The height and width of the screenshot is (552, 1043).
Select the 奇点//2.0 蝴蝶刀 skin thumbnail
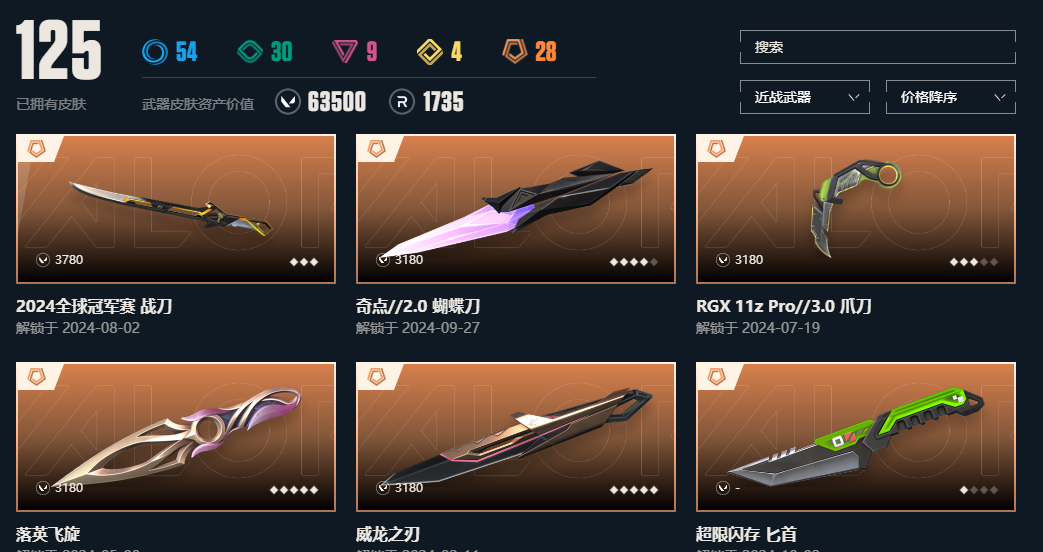(x=516, y=209)
